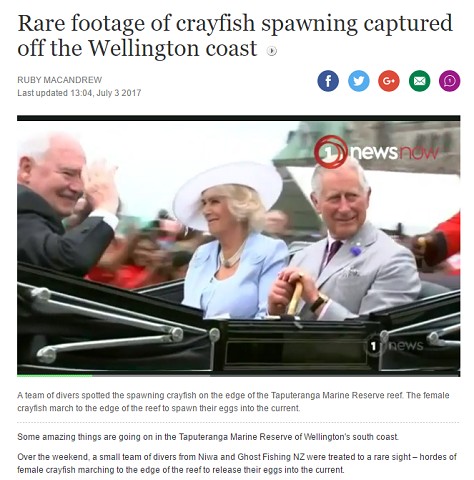Viewport: 474px width, 480px height.
Task: Click the 1 news watermark at the video's corner
Action: [x=395, y=346]
